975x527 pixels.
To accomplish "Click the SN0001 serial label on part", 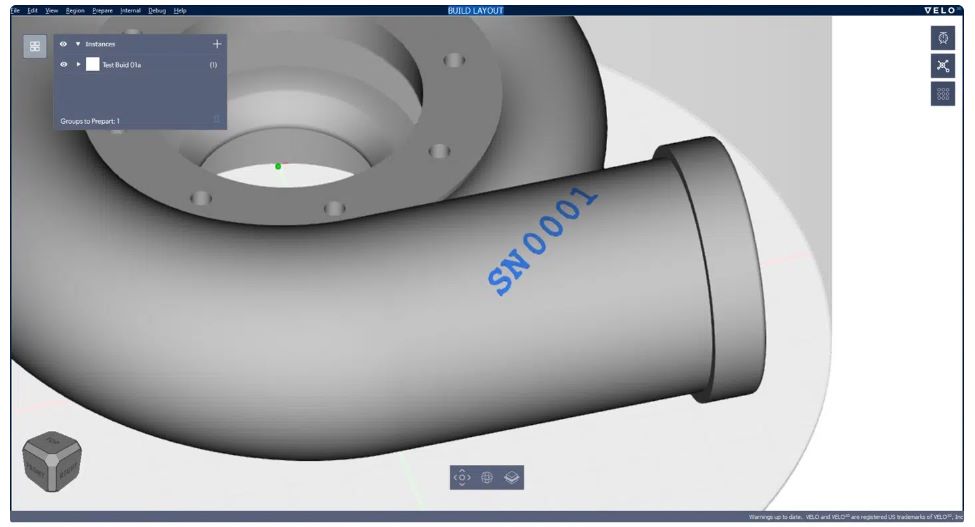I will (542, 240).
